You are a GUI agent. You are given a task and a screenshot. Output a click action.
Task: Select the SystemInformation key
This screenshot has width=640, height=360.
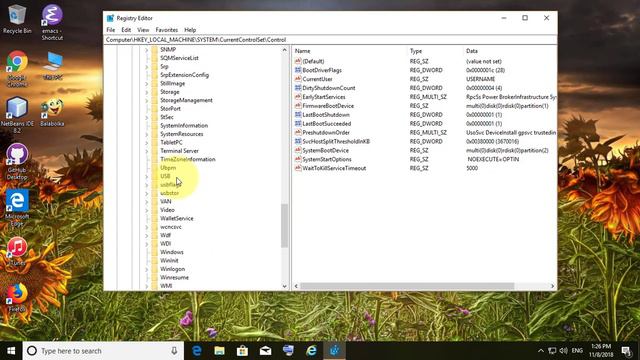[184, 125]
